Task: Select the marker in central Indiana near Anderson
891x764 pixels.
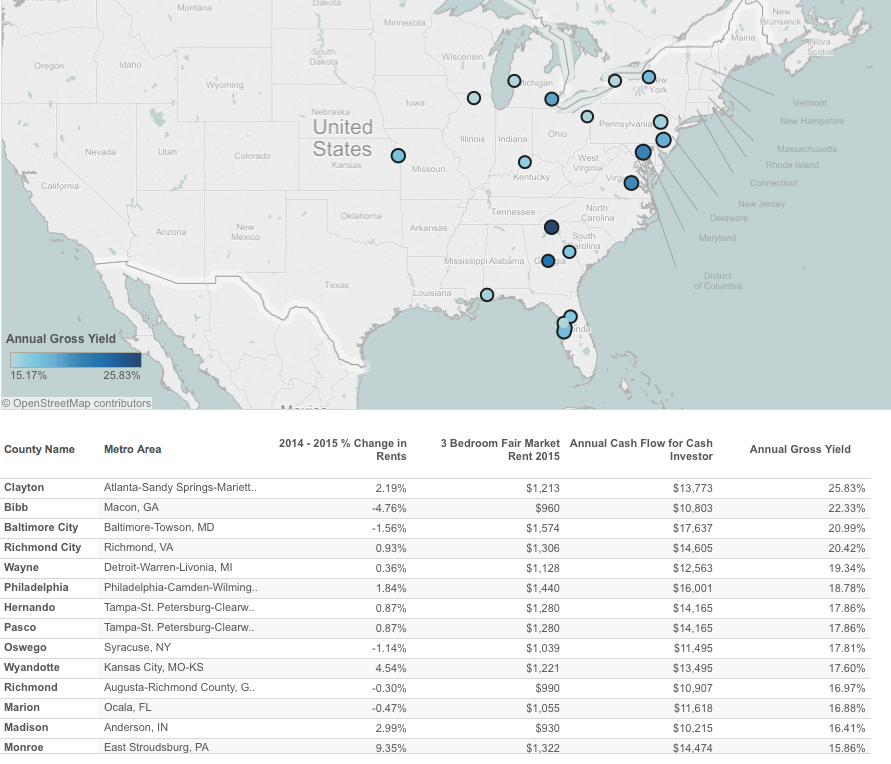Action: pos(525,163)
